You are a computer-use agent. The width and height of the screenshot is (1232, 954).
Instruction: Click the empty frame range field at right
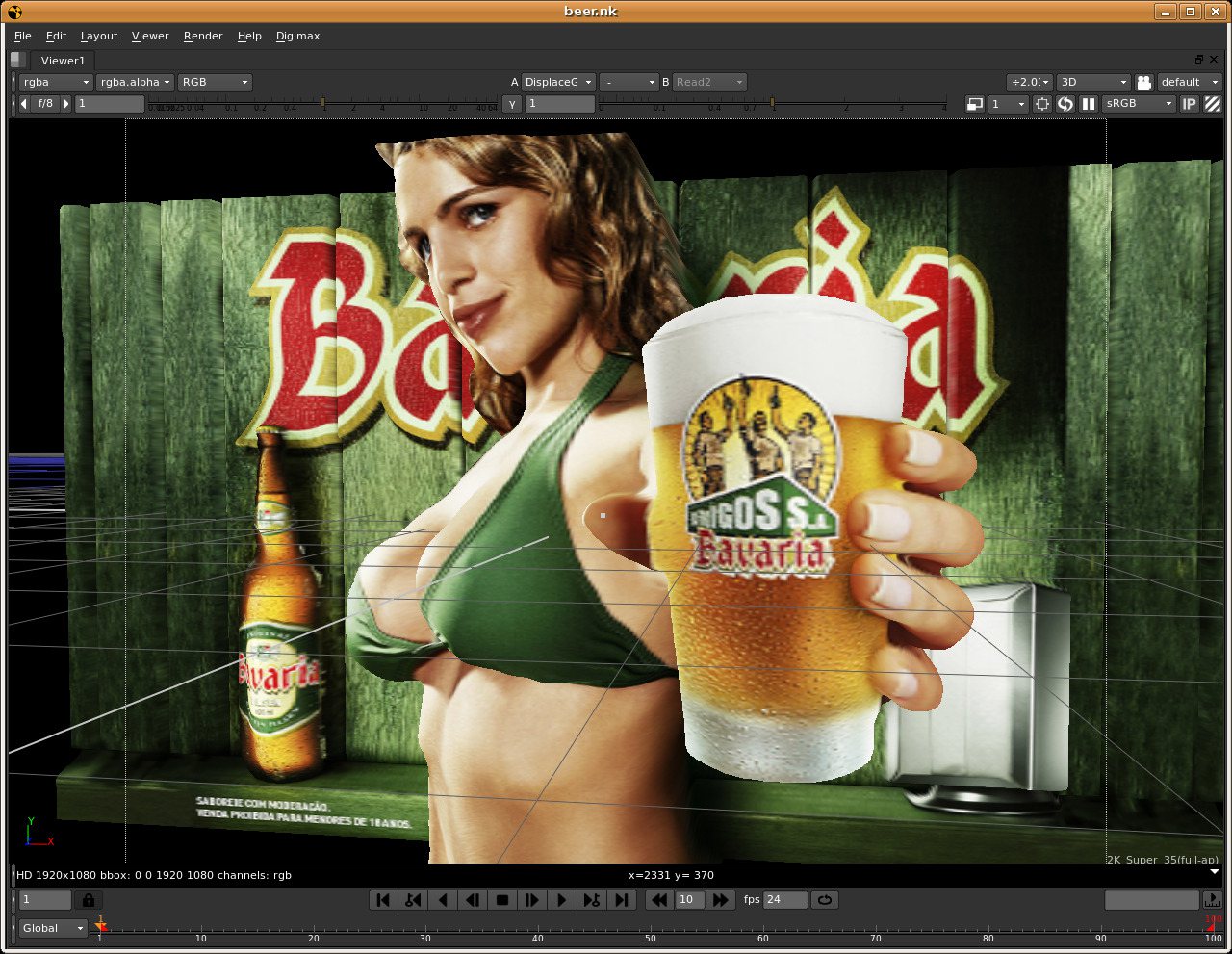(1152, 900)
